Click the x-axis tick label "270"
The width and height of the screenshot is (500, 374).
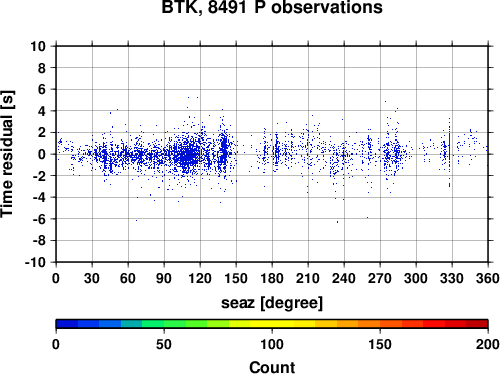(x=380, y=278)
